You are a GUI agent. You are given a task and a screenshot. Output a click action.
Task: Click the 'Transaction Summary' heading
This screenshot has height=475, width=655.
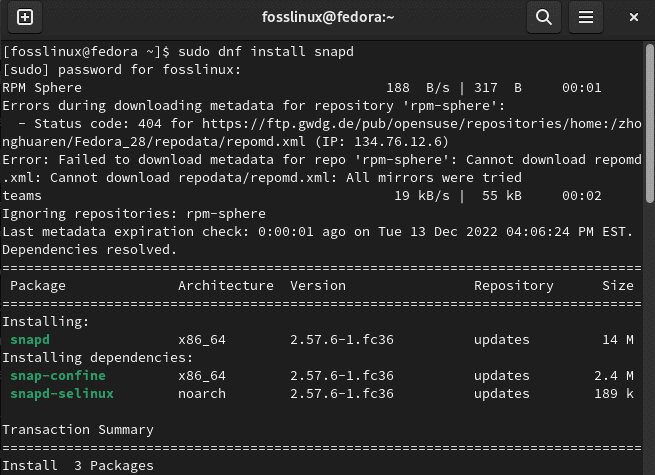click(78, 430)
